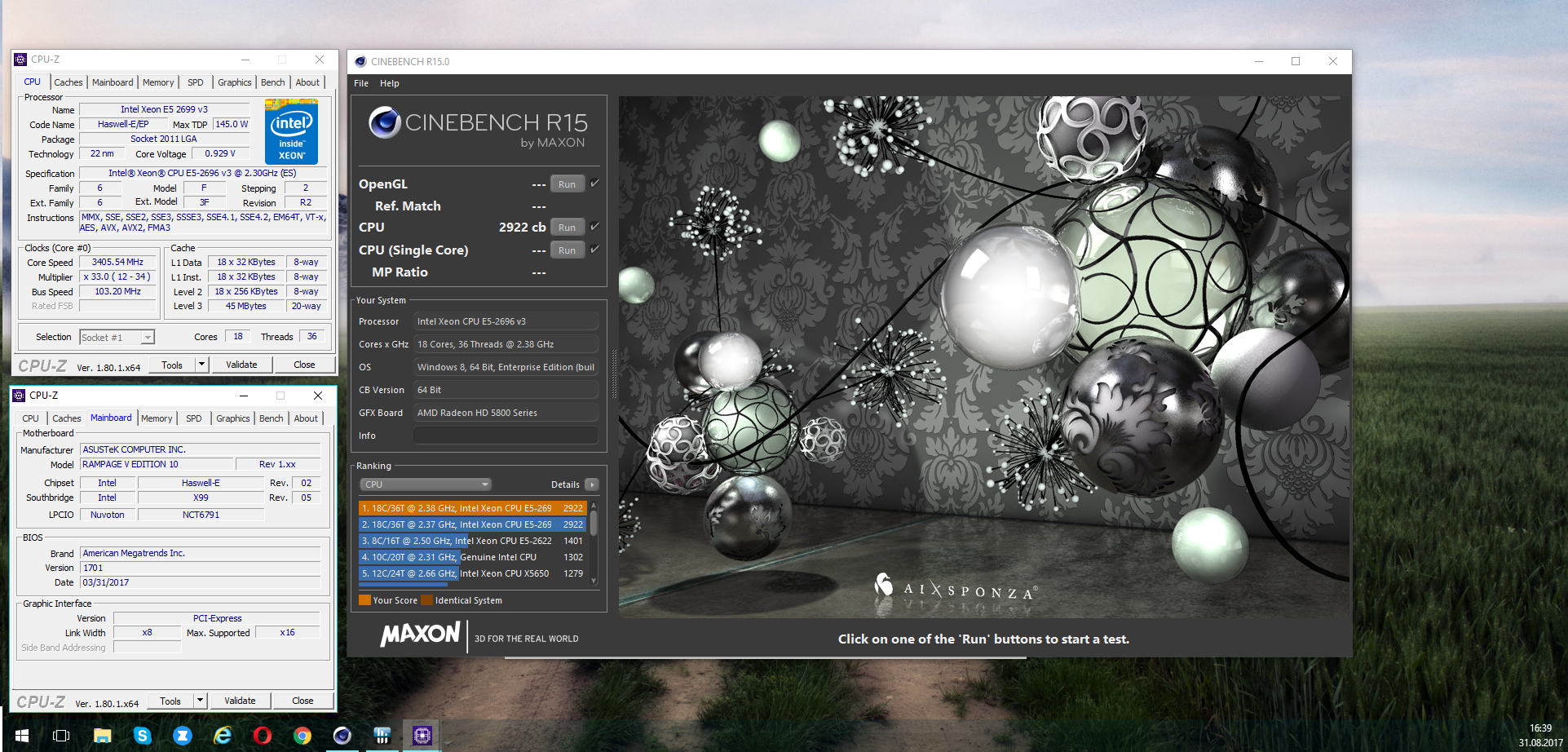Toggle the OpenGL test checkmark
The height and width of the screenshot is (752, 1568).
click(x=594, y=184)
